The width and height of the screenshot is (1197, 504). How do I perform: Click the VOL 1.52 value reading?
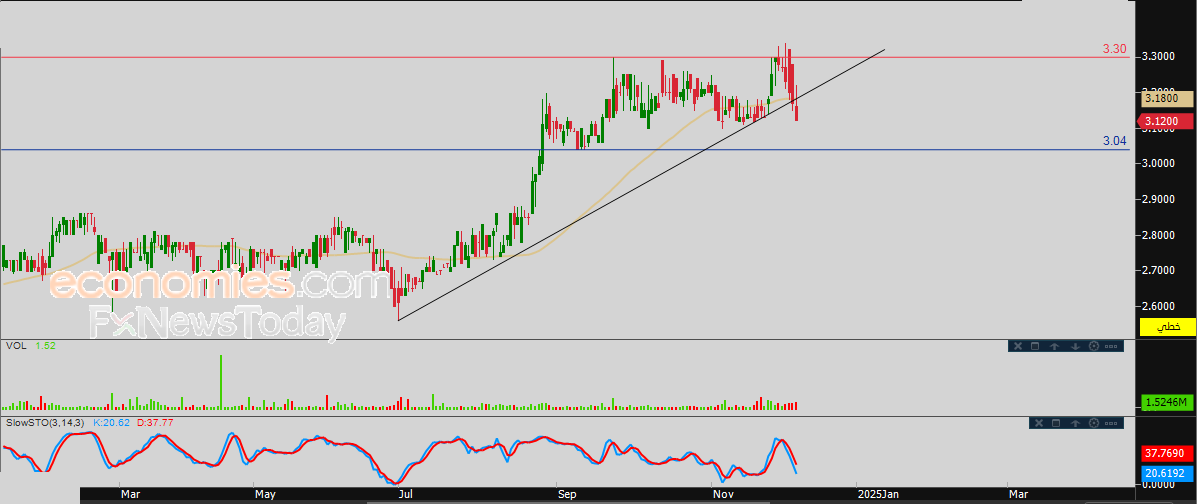[x=46, y=346]
